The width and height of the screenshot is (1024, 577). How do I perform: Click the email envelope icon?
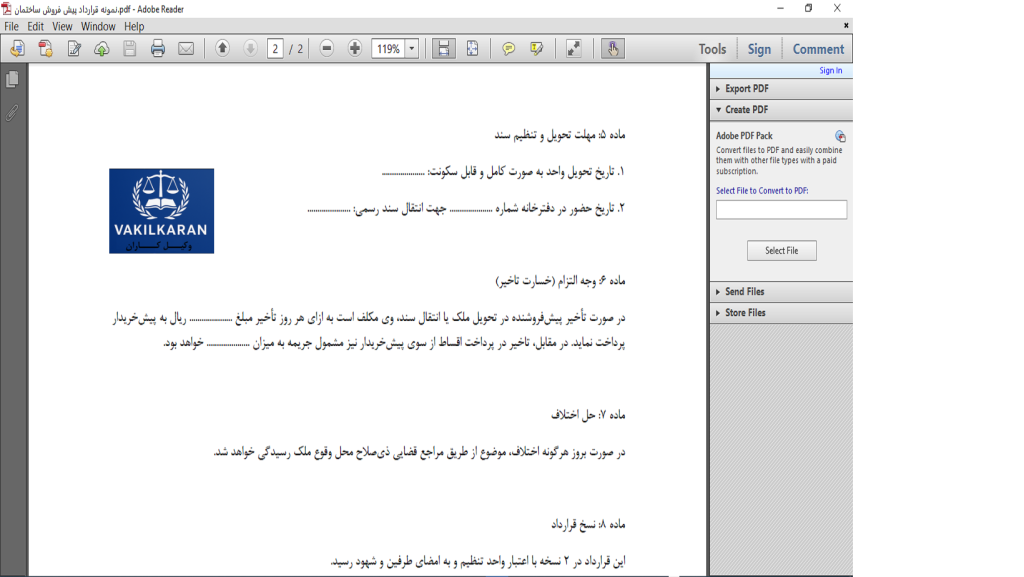click(186, 49)
